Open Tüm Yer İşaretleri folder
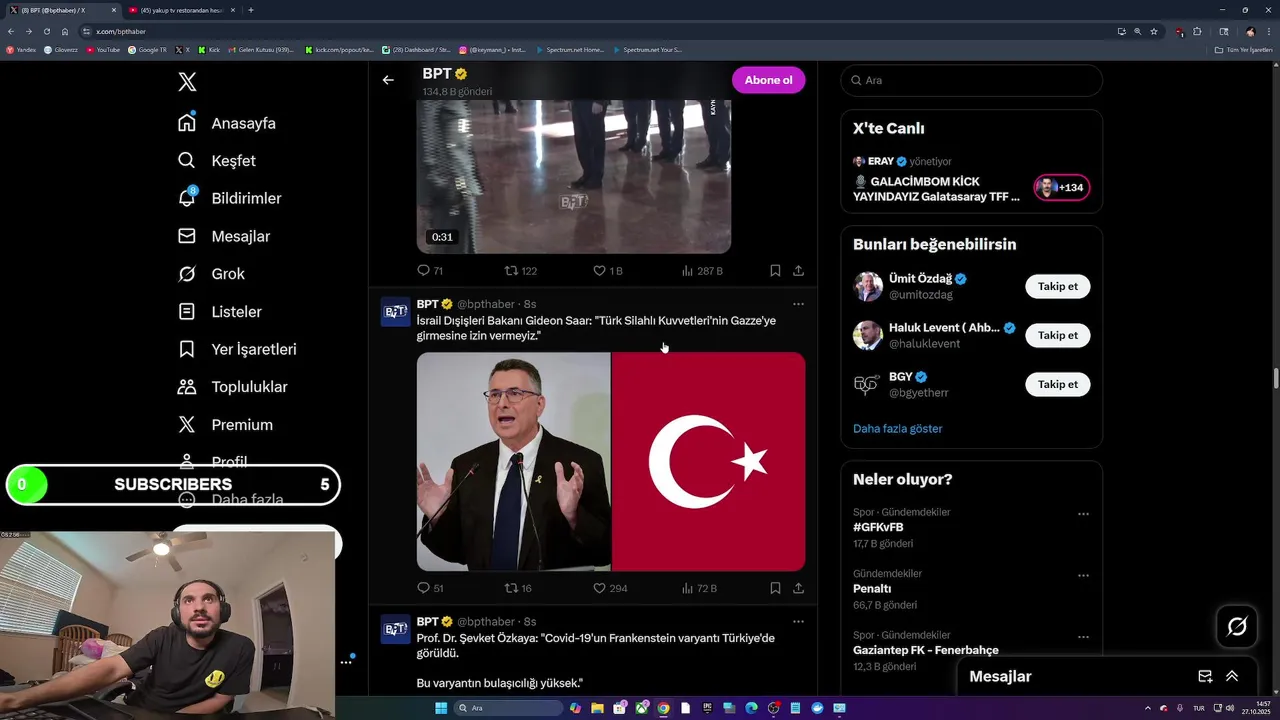This screenshot has width=1280, height=720. coord(1243,49)
